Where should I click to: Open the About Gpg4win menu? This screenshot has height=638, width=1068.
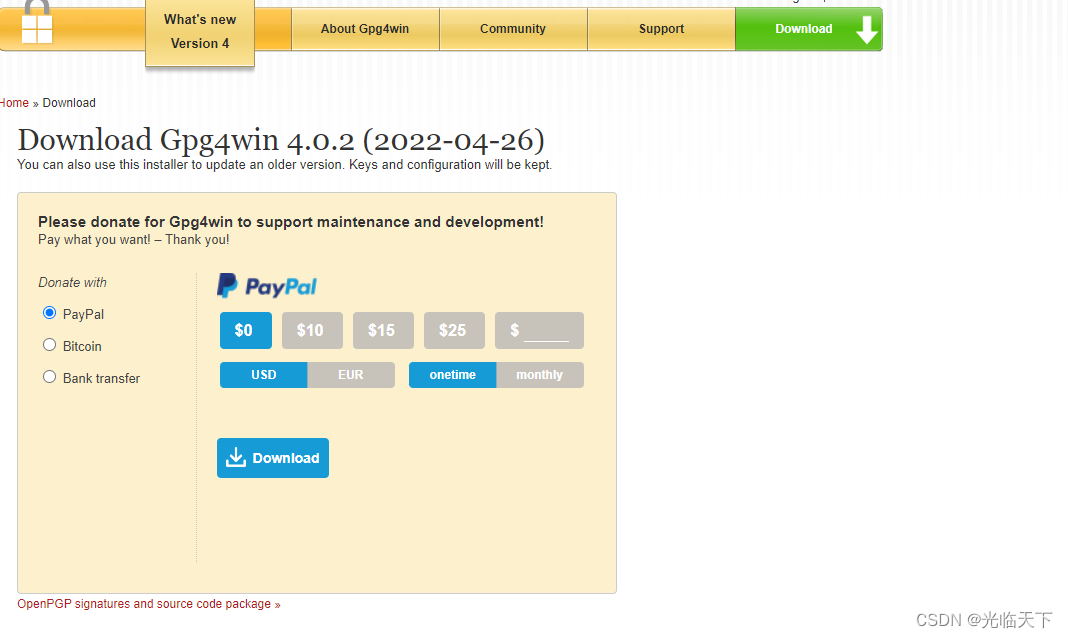pyautogui.click(x=365, y=29)
